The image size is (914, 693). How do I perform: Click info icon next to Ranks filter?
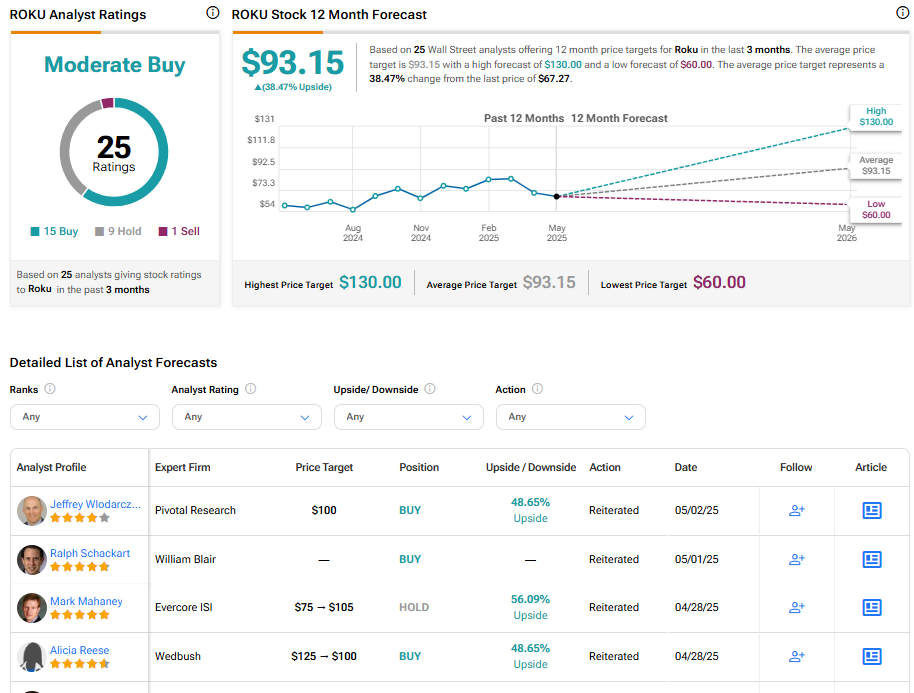pyautogui.click(x=50, y=389)
